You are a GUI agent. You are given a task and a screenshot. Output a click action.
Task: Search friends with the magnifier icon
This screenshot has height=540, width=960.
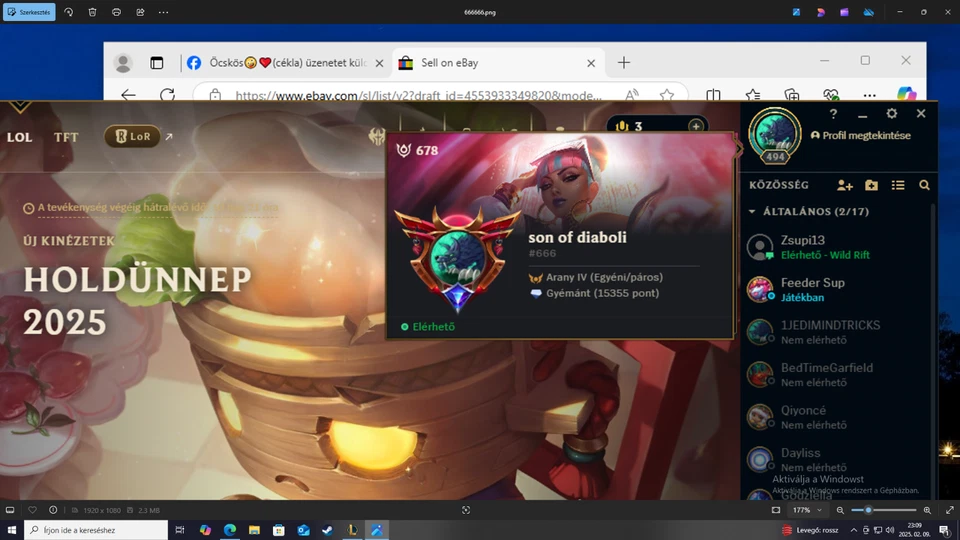click(924, 185)
